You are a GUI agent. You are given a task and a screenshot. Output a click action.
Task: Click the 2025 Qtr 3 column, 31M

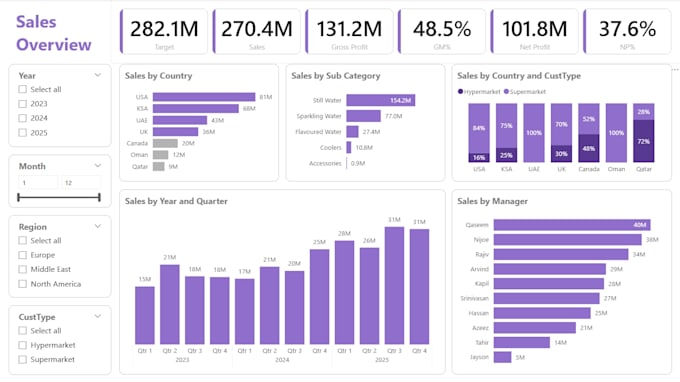[x=394, y=285]
